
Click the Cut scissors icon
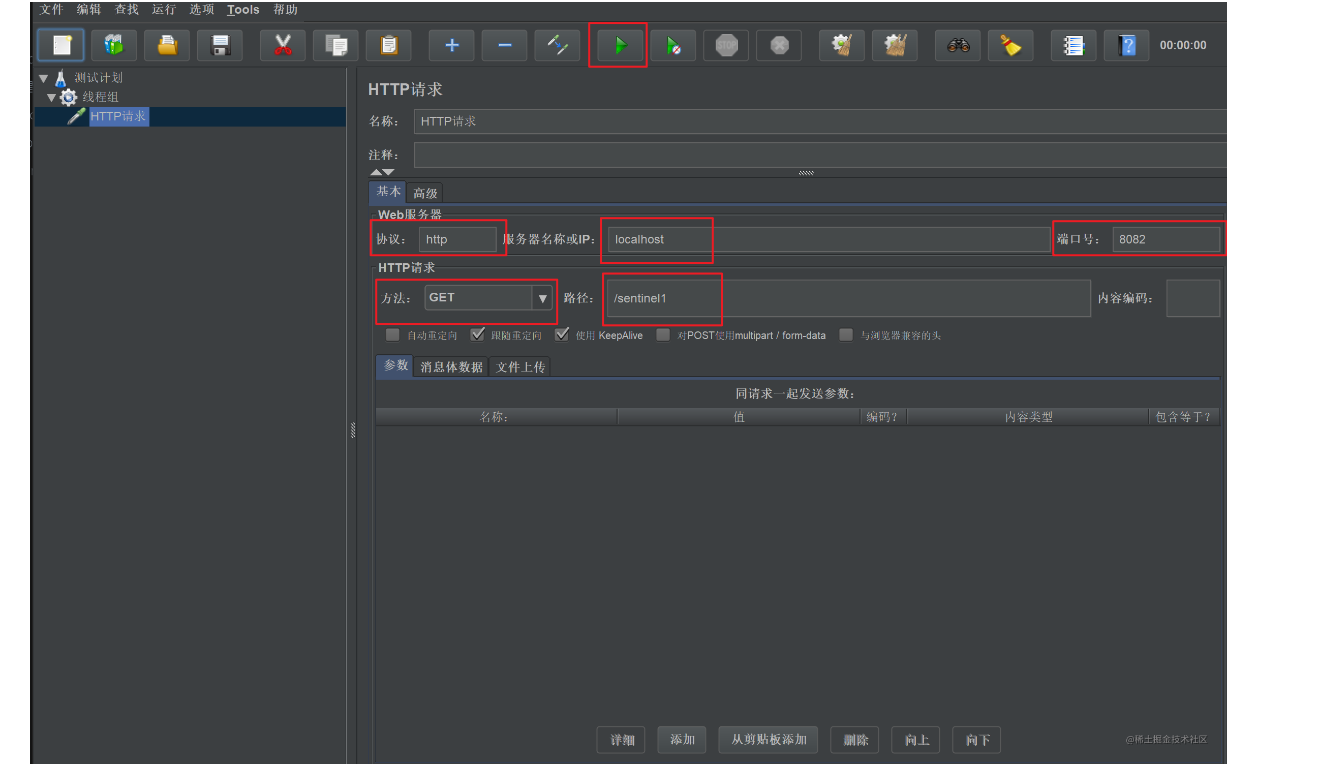[x=283, y=45]
